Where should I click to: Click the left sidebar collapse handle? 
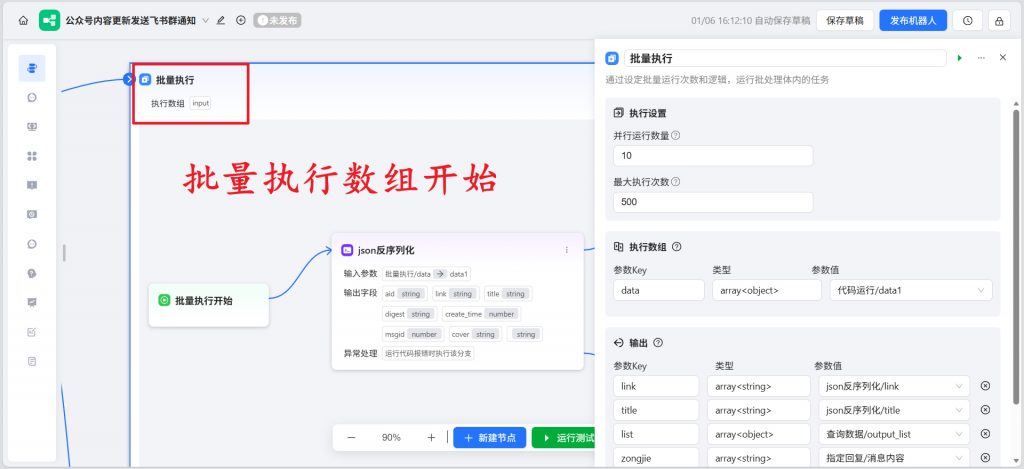[64, 253]
